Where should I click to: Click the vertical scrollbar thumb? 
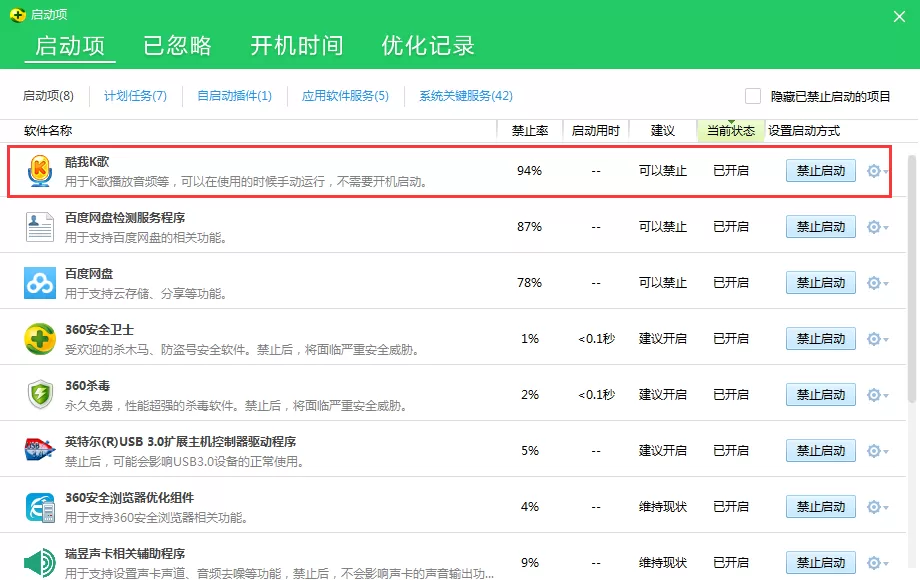(912, 279)
